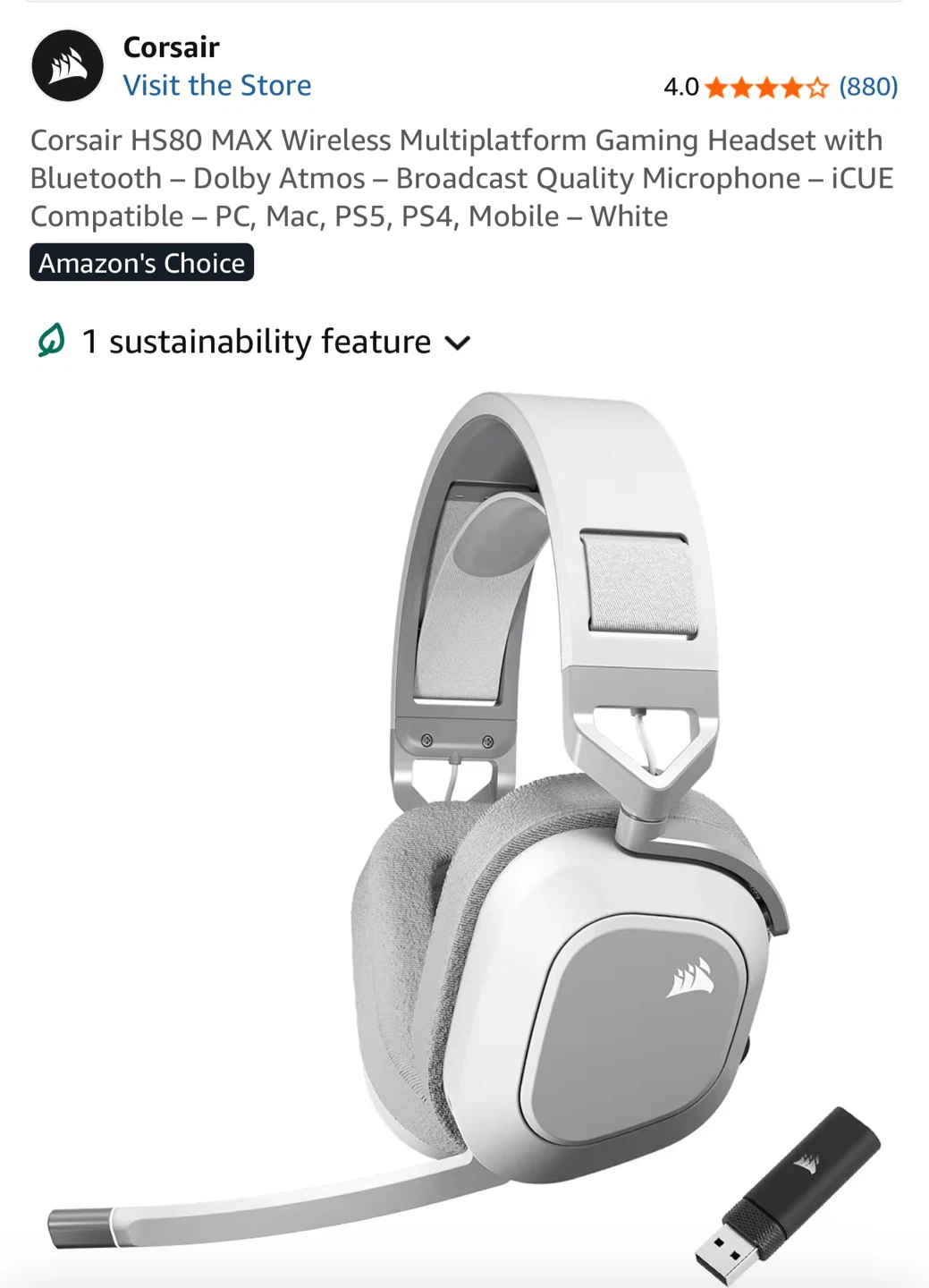Click the Corsair sails logo on ear cup

pyautogui.click(x=691, y=979)
